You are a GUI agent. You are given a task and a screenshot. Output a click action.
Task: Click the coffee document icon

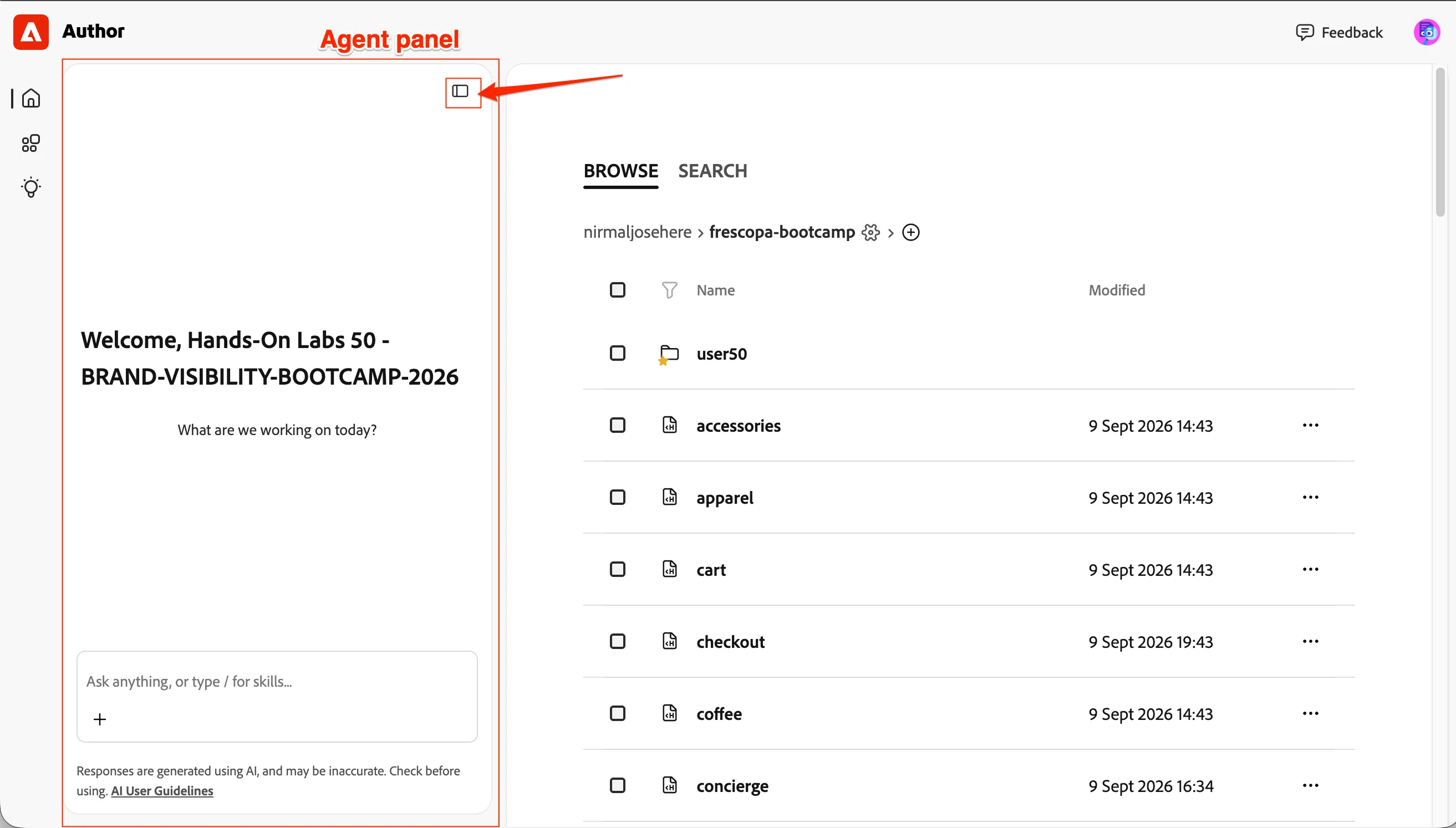tap(669, 713)
